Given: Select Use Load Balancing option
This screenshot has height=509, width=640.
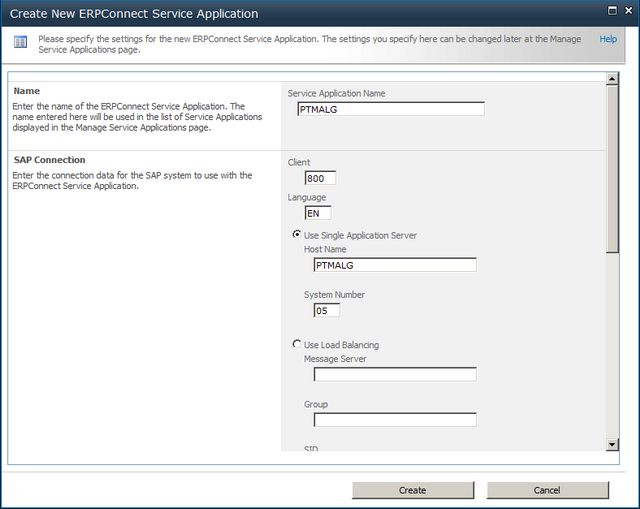Looking at the screenshot, I should (297, 344).
